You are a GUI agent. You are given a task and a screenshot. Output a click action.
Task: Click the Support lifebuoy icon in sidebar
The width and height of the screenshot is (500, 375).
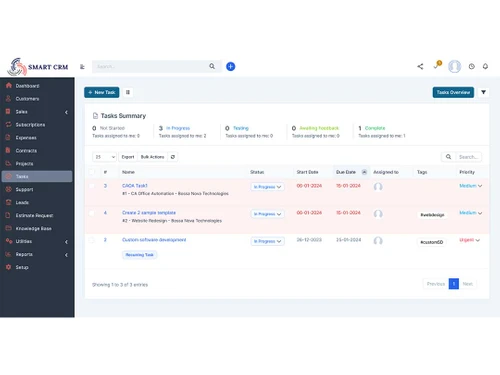pos(9,189)
